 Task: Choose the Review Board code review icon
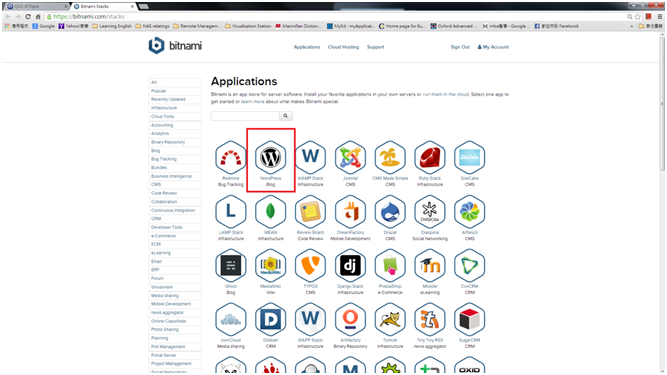(x=311, y=212)
